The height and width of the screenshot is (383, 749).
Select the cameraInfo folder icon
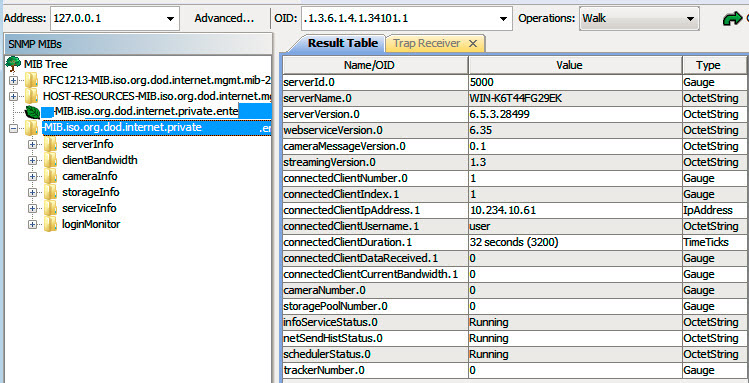click(x=50, y=176)
